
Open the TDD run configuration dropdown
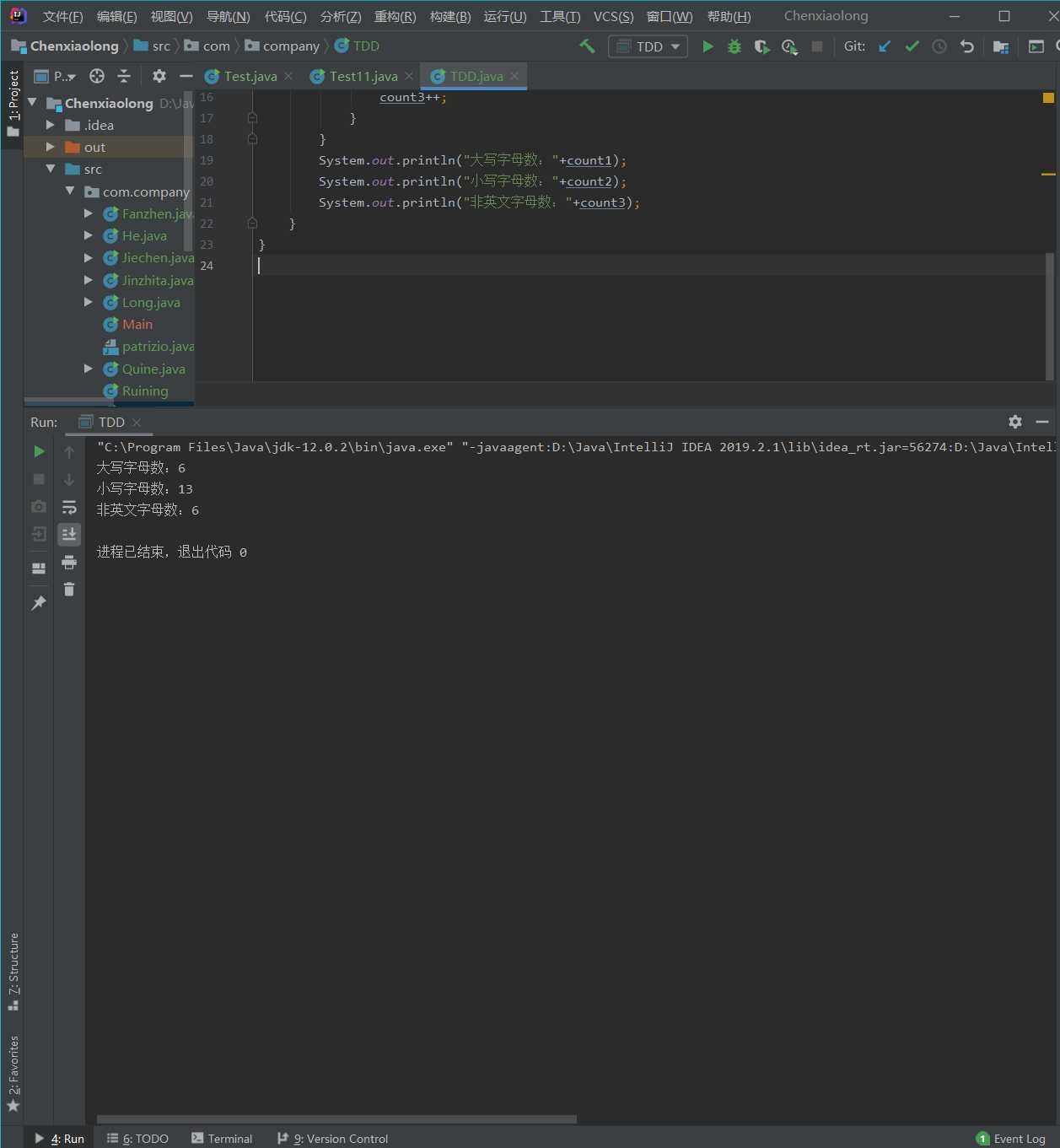tap(648, 46)
